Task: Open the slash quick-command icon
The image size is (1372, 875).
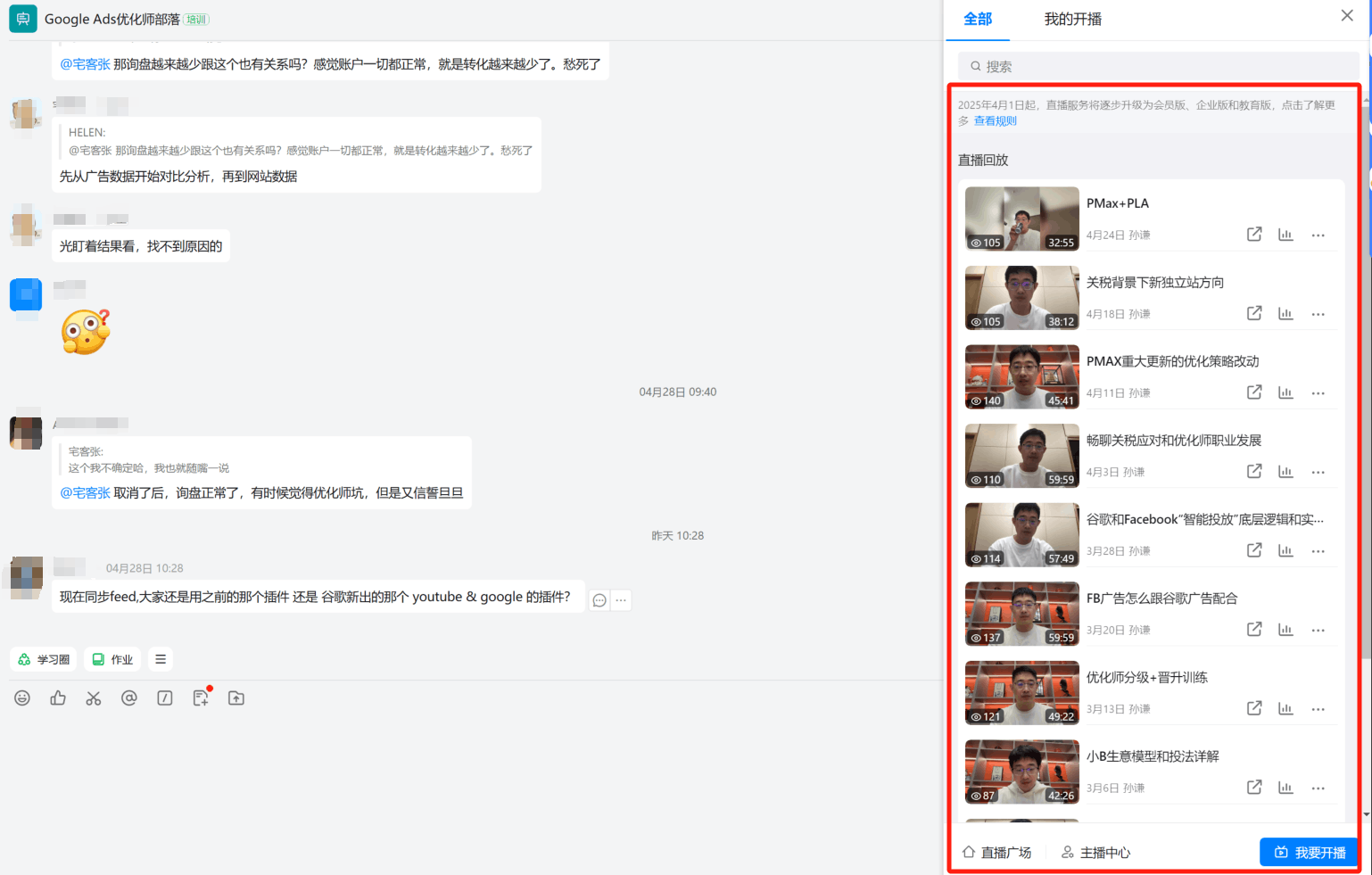Action: click(x=164, y=698)
